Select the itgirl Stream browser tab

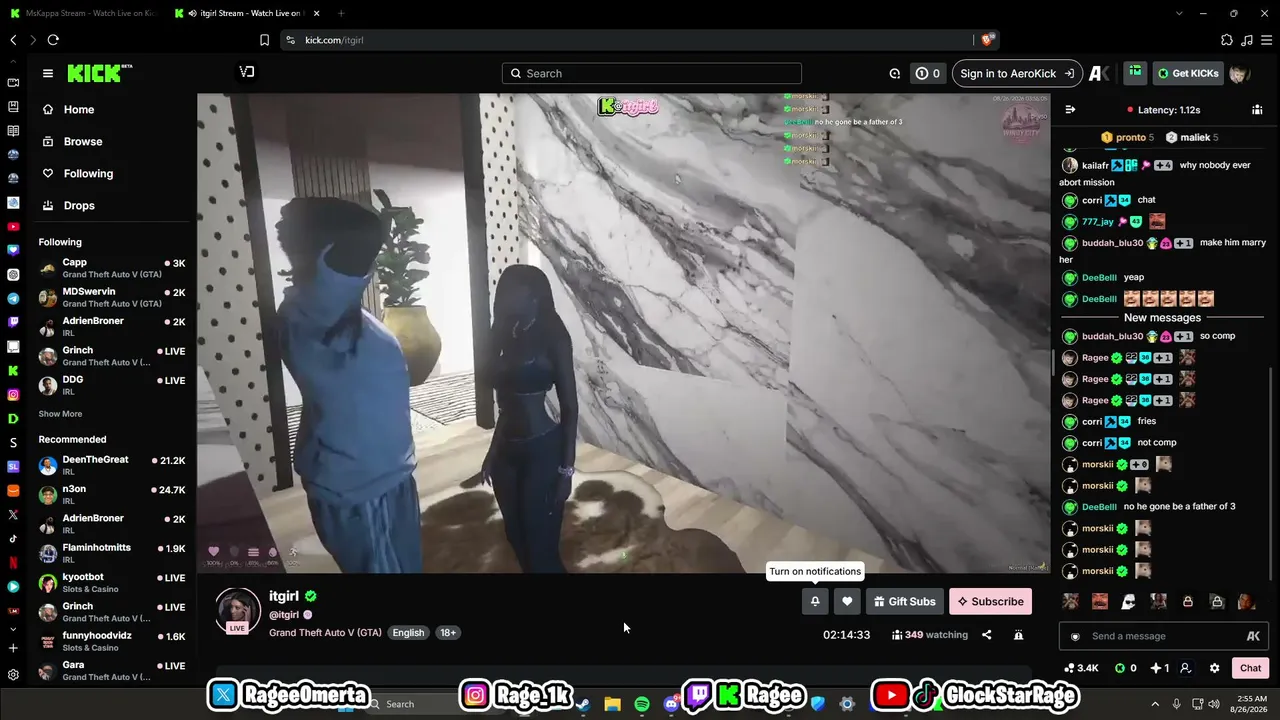click(x=246, y=13)
